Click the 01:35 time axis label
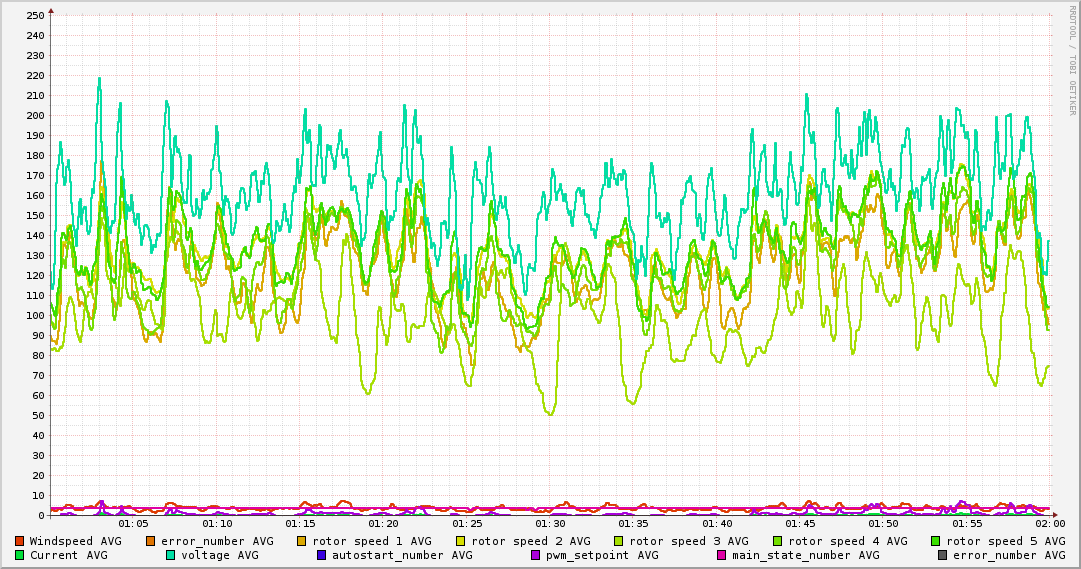This screenshot has height=569, width=1081. coord(634,524)
